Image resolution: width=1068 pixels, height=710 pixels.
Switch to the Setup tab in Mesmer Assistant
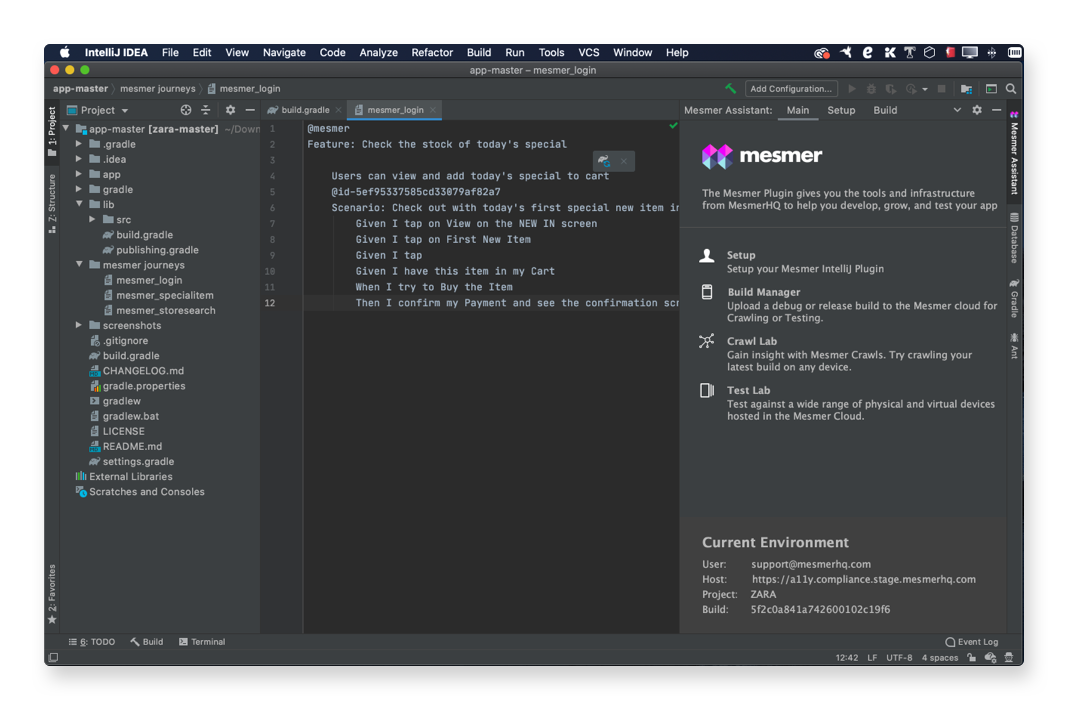(x=841, y=110)
